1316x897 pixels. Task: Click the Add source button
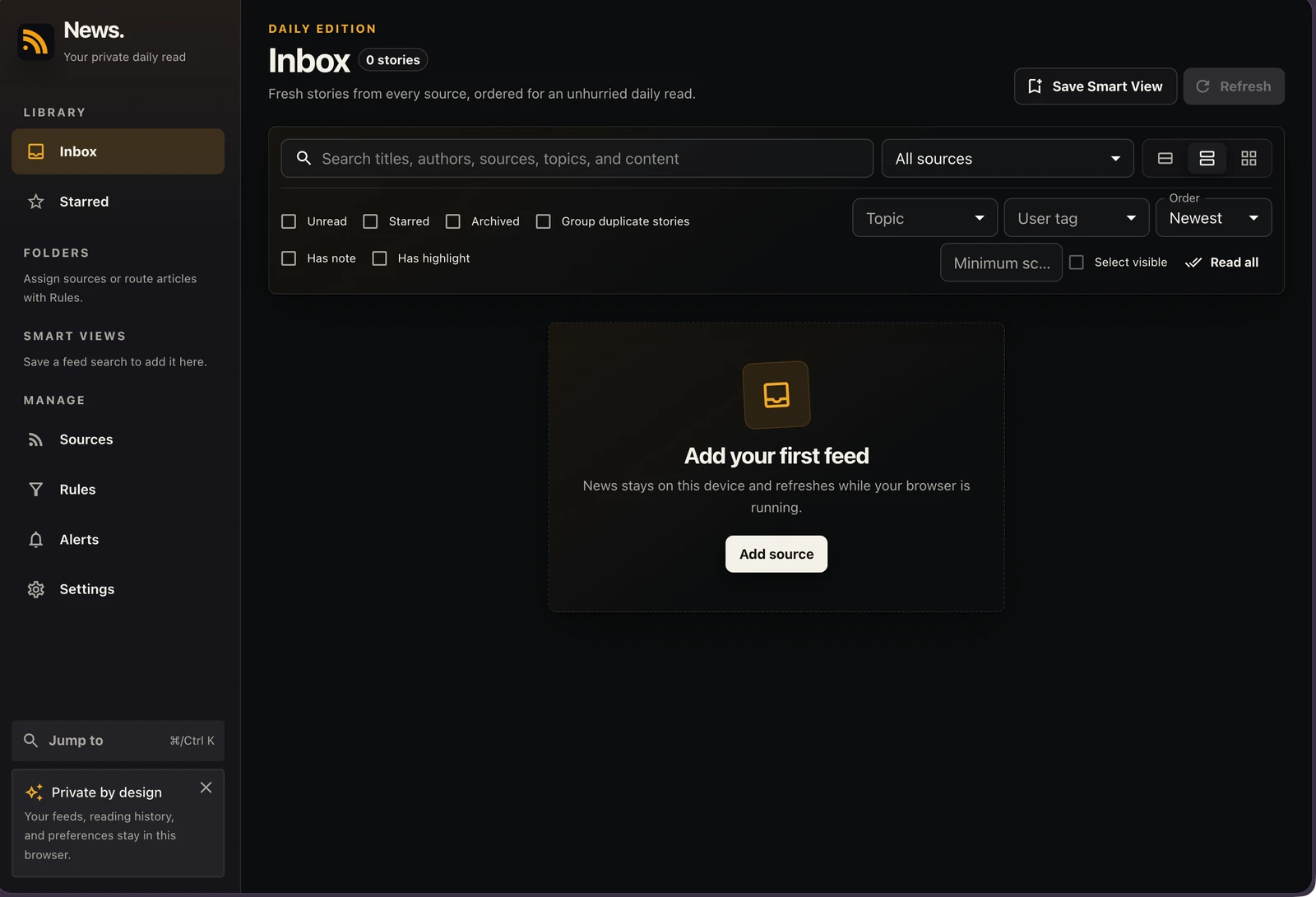click(x=776, y=554)
